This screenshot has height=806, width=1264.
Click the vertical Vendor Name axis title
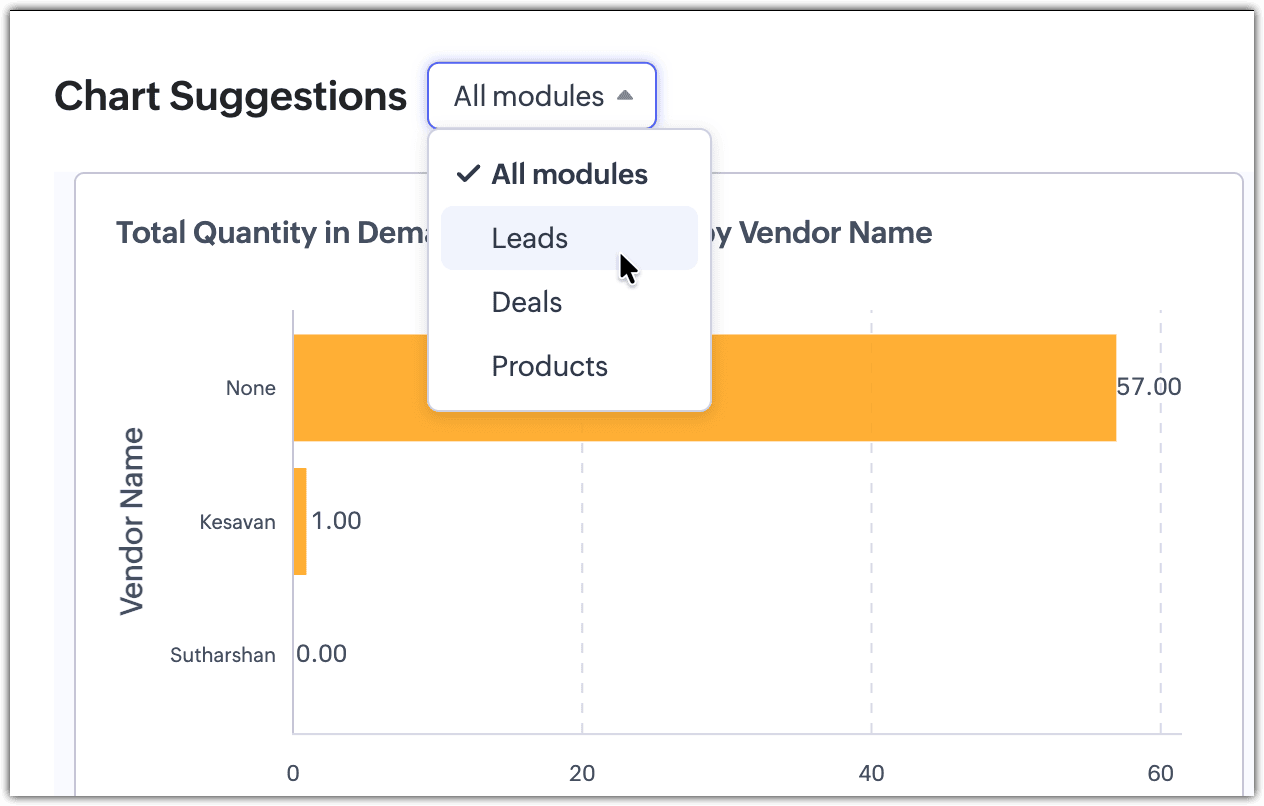click(132, 521)
